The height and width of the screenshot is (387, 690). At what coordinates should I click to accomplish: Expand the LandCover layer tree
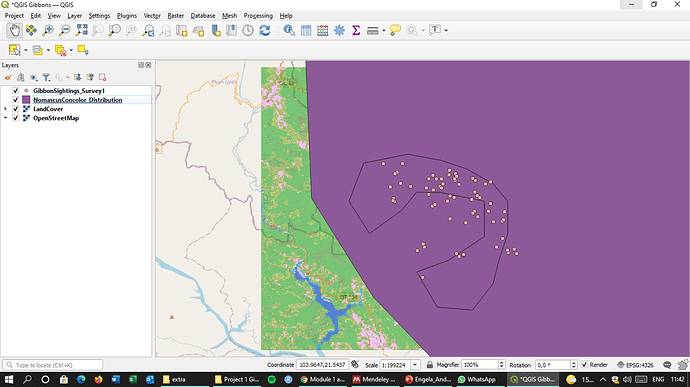5,109
